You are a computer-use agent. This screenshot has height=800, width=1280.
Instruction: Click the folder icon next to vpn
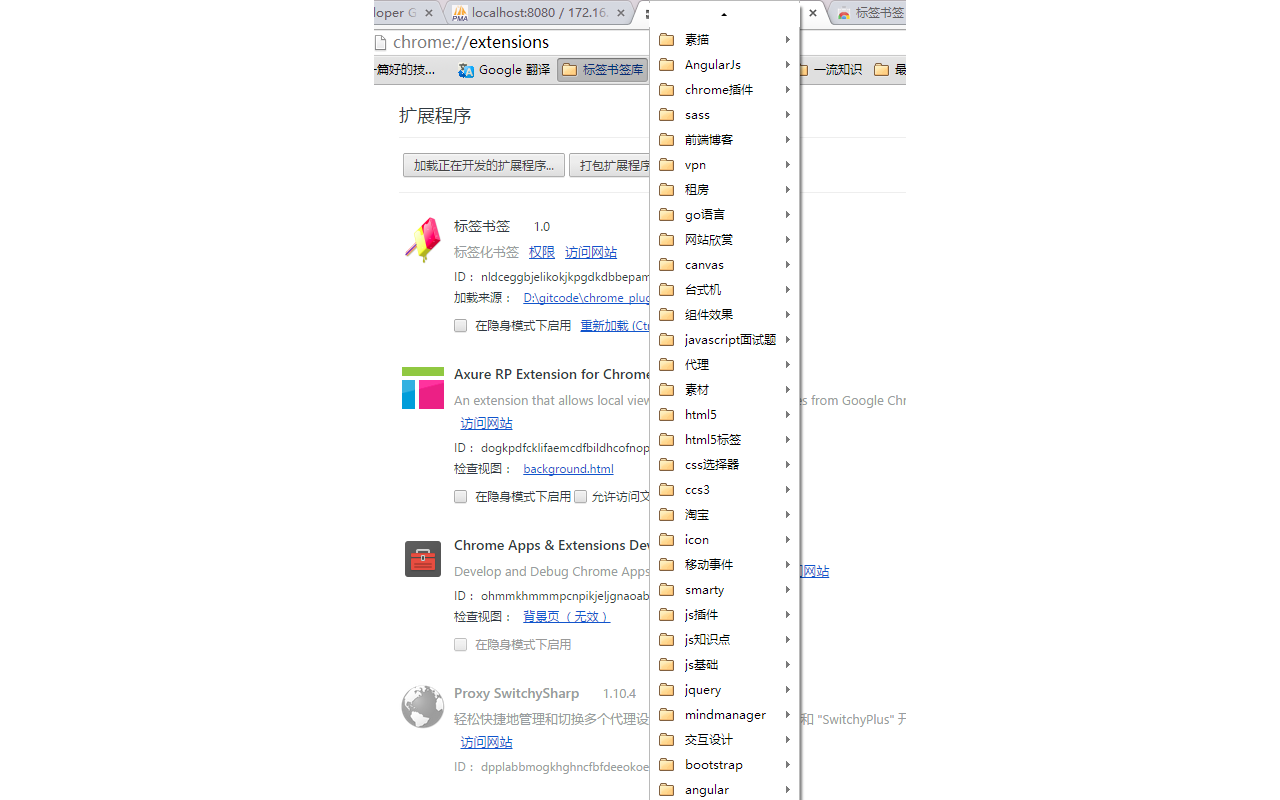(x=667, y=164)
